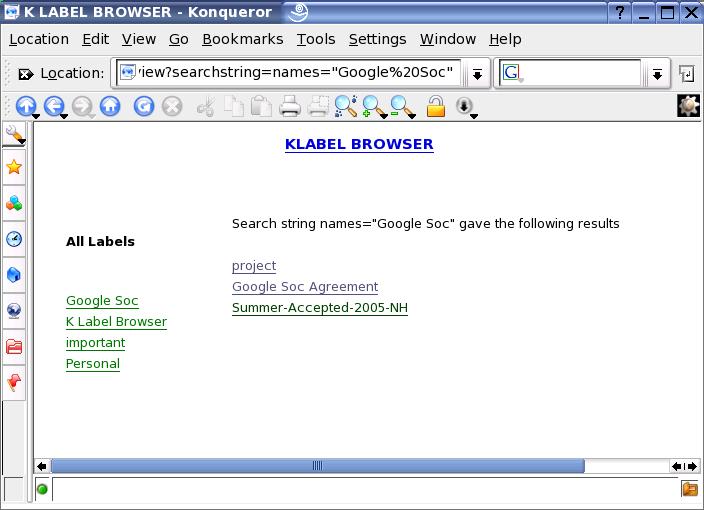Click the Security padlock icon
This screenshot has height=510, width=704.
436,107
